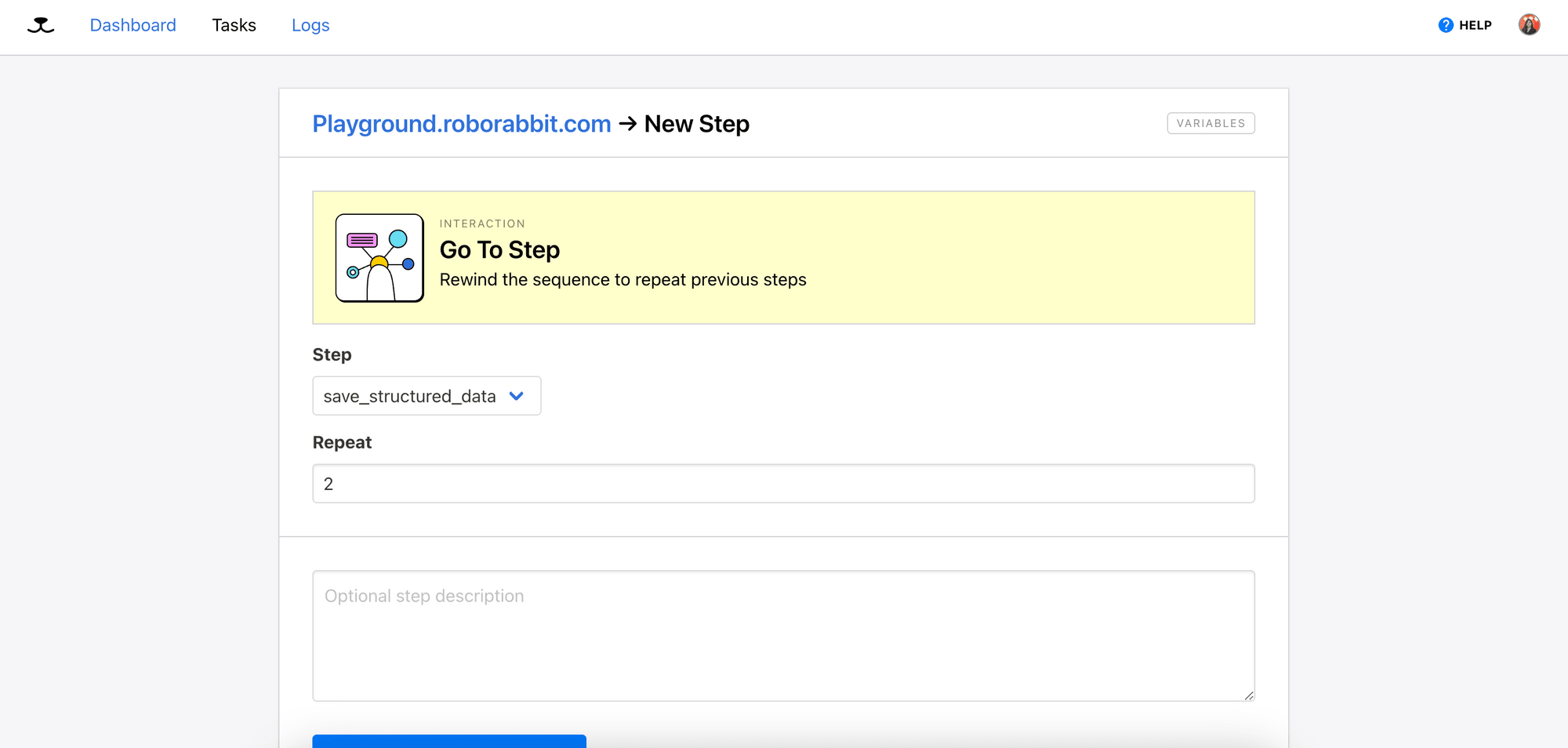Switch to the Logs tab
Image resolution: width=1568 pixels, height=748 pixels.
[310, 25]
